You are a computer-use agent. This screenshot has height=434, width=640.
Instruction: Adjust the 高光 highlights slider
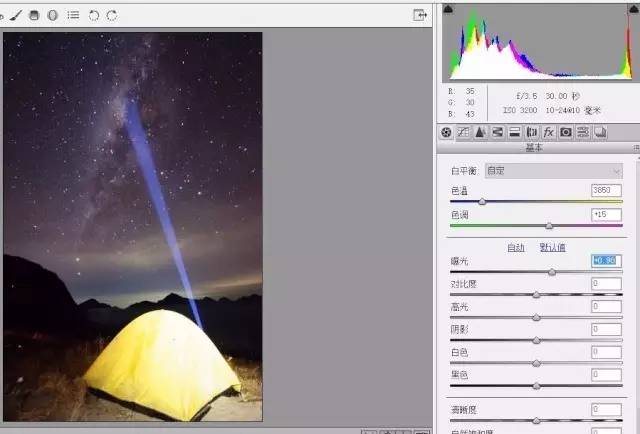(536, 317)
